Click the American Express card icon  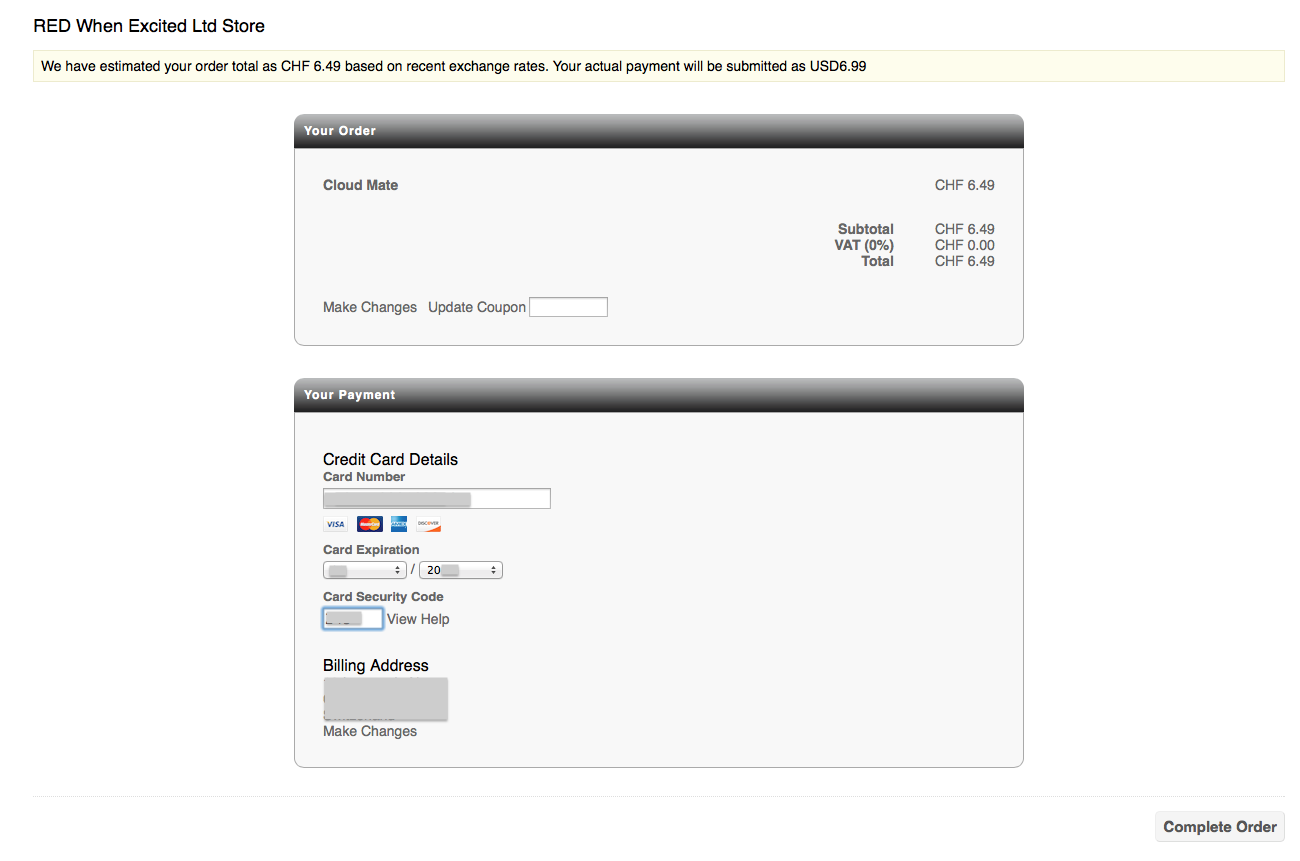399,524
